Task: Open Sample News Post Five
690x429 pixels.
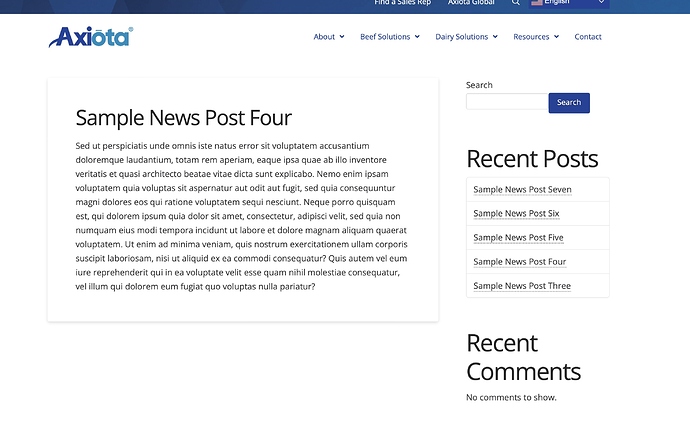Action: (x=518, y=238)
